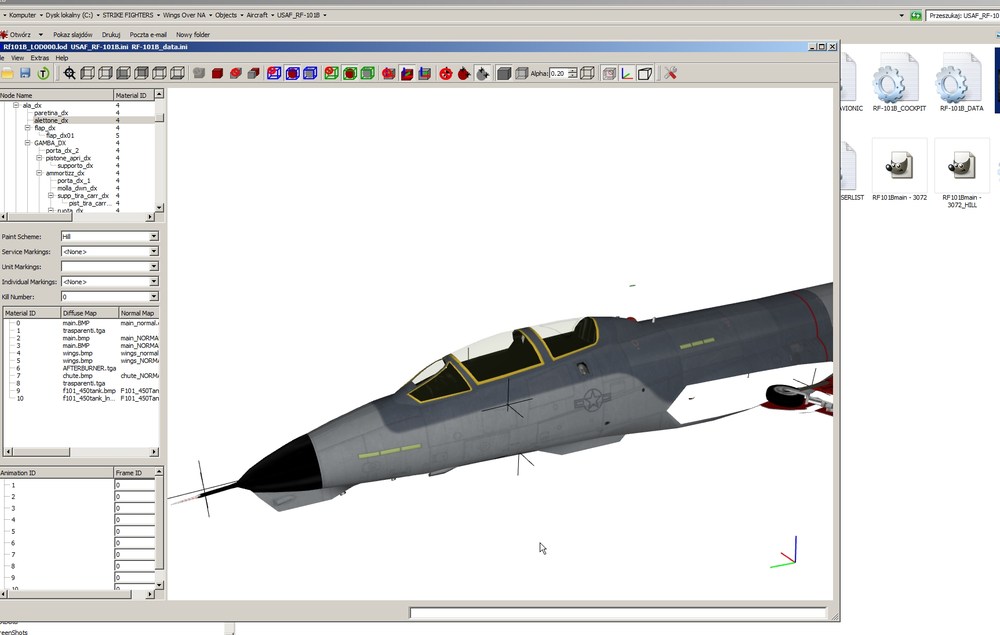Click blue box icon with gray fill
Image resolution: width=1000 pixels, height=635 pixels.
310,73
